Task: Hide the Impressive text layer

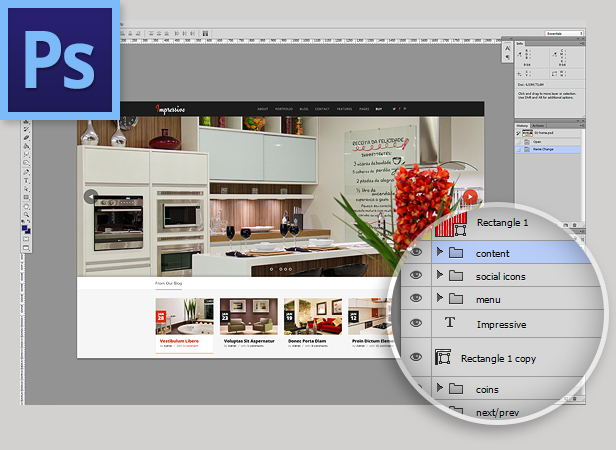Action: [416, 323]
